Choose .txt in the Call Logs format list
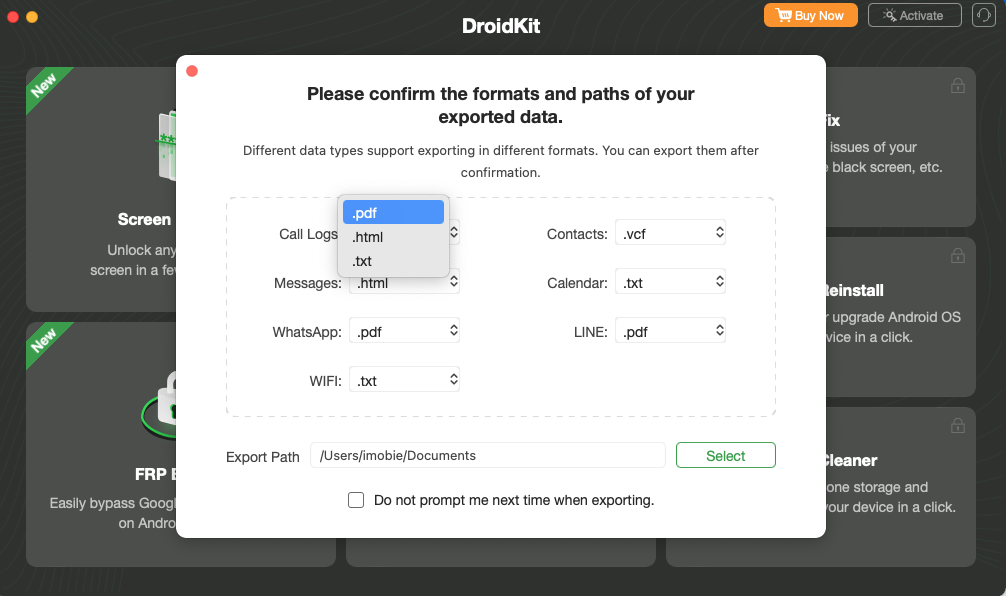Image resolution: width=1006 pixels, height=596 pixels. 393,261
